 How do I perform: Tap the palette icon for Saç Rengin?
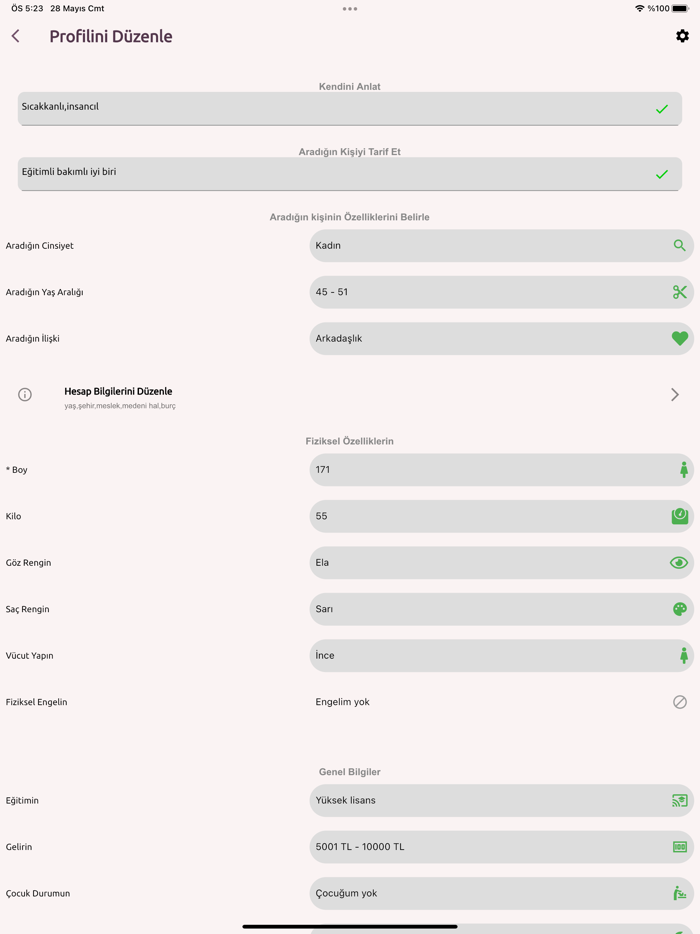point(679,609)
